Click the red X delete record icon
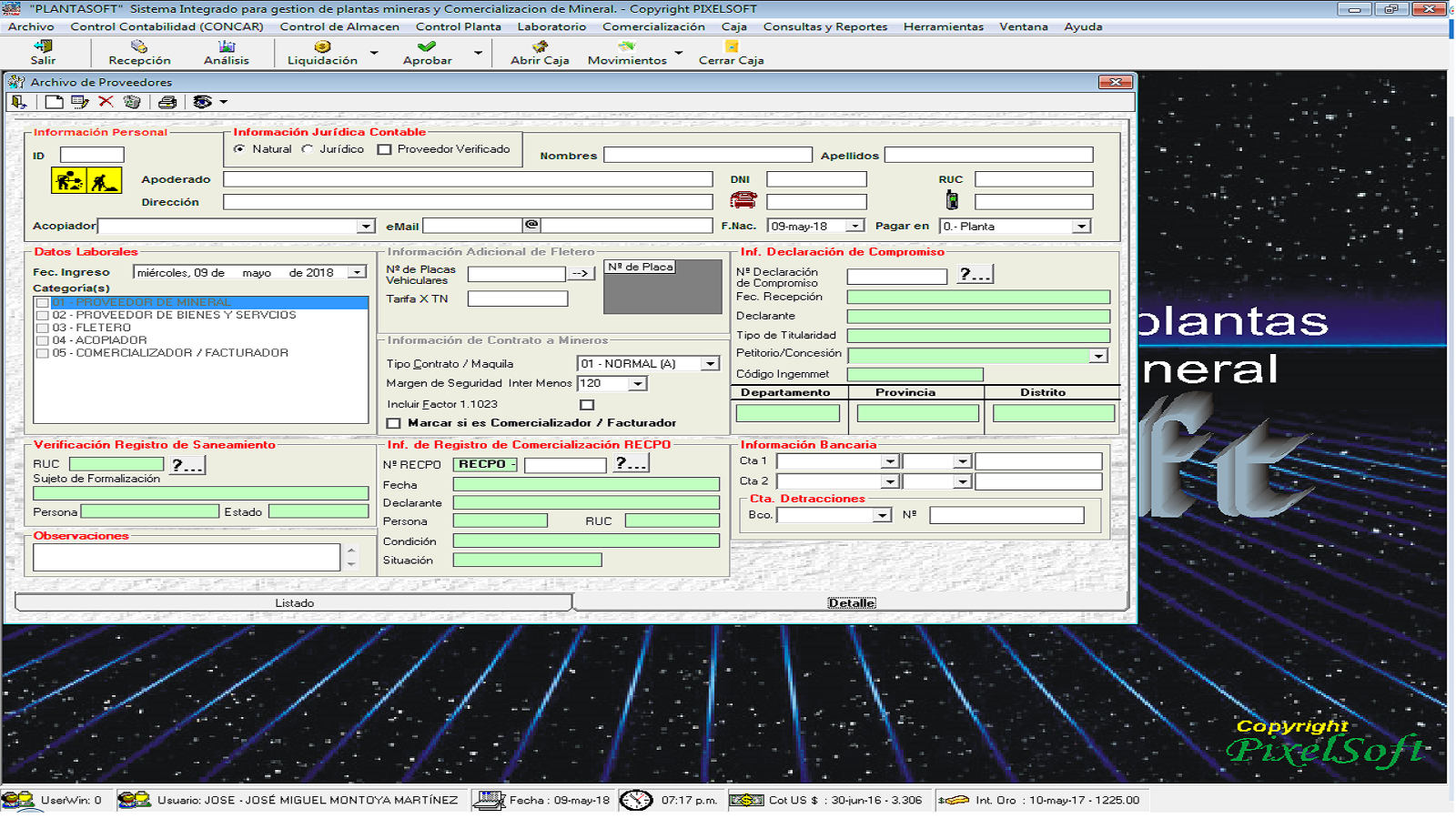 click(x=106, y=102)
